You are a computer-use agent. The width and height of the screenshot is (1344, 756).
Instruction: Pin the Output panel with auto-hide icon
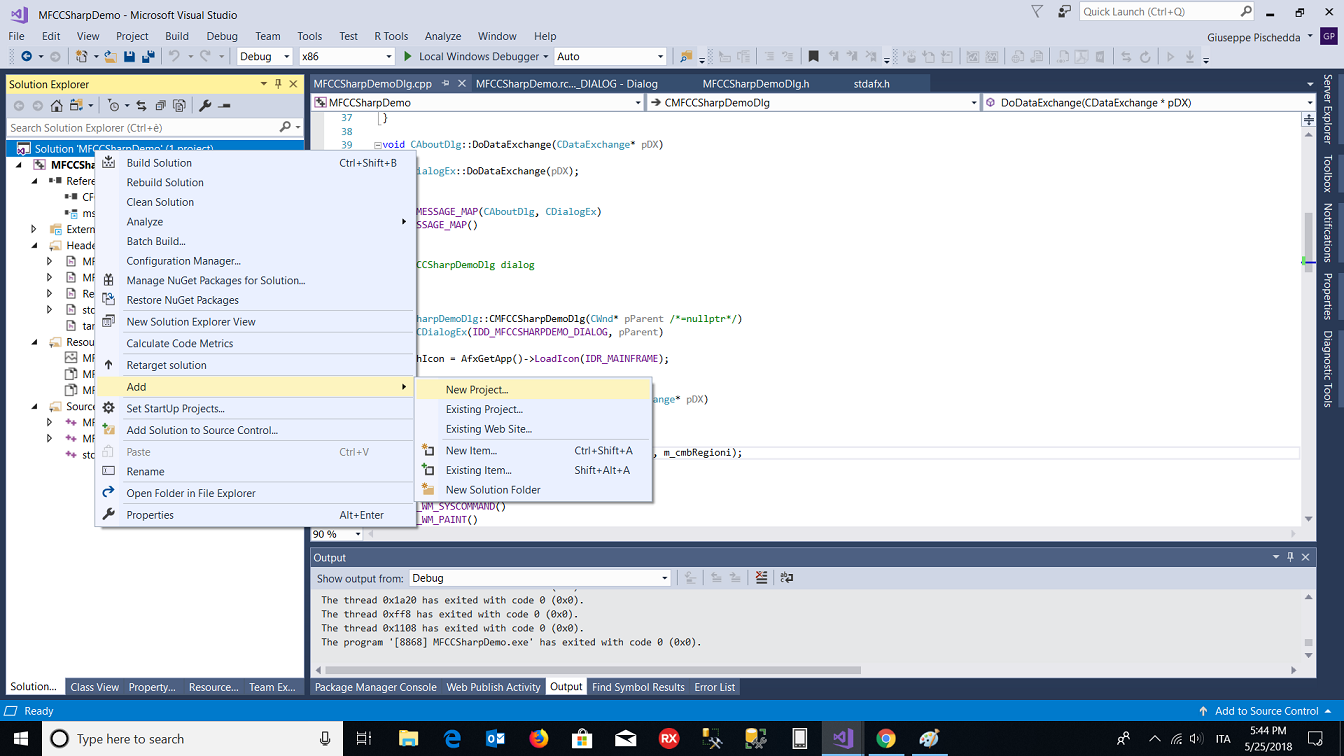click(x=1291, y=557)
